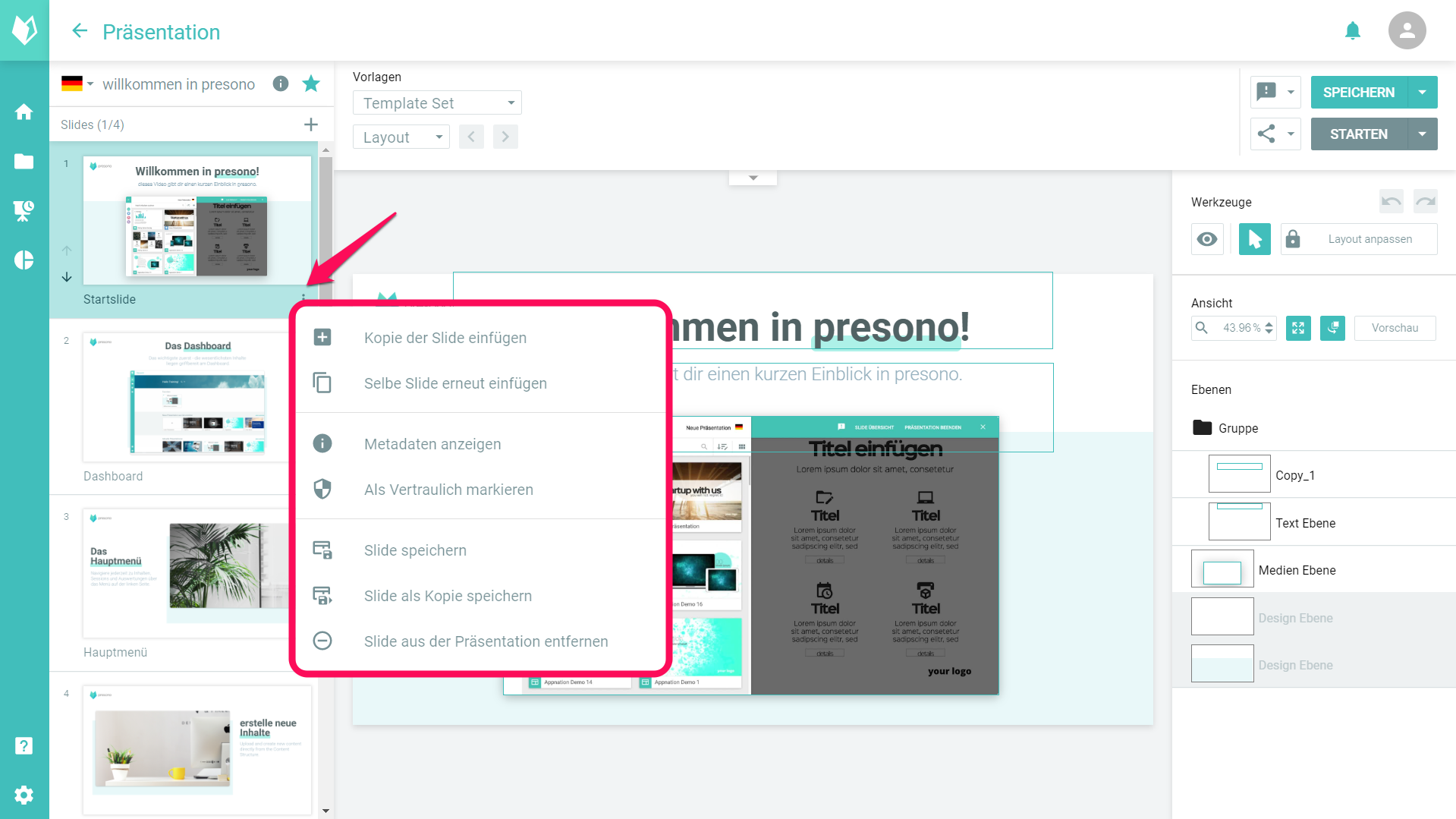Select the erstelle neue Inhalte slide

197,750
